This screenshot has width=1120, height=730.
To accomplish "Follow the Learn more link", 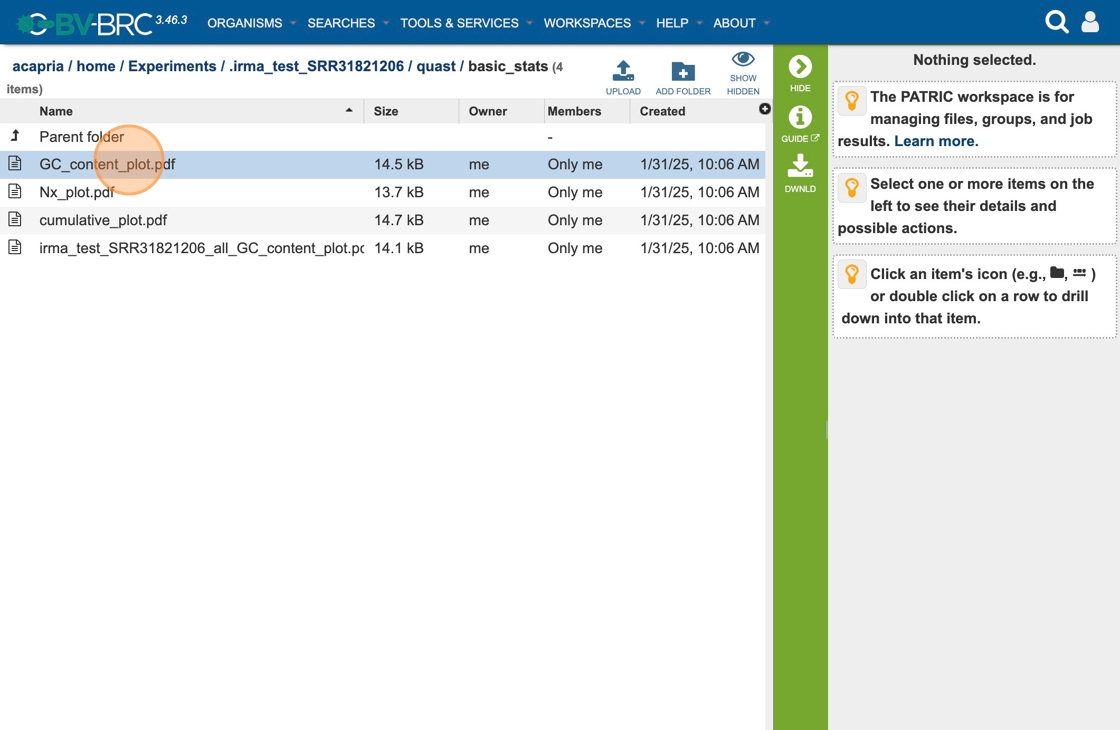I will (x=936, y=141).
